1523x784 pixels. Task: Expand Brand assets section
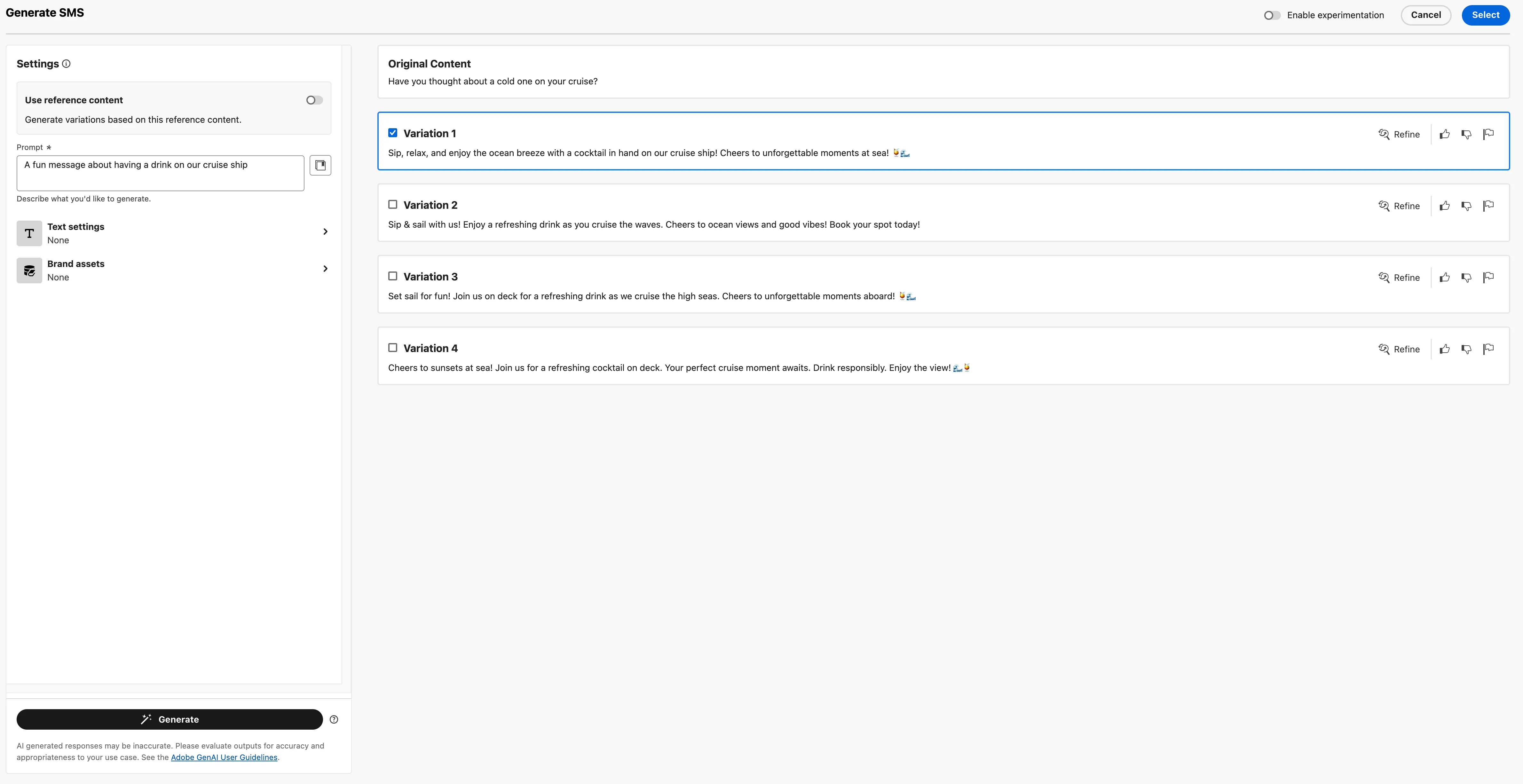[x=173, y=270]
